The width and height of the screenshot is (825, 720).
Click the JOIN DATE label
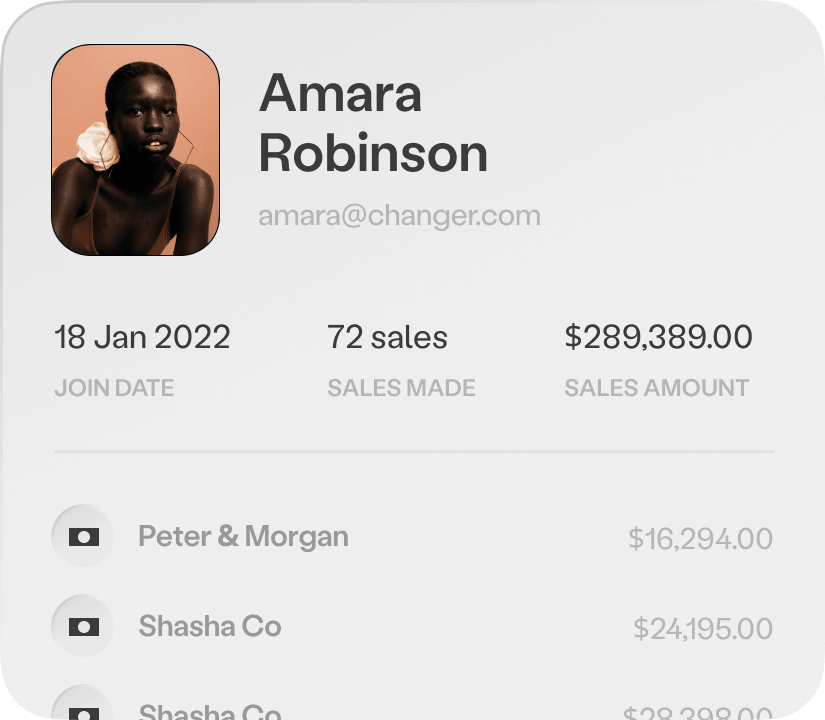coord(114,388)
